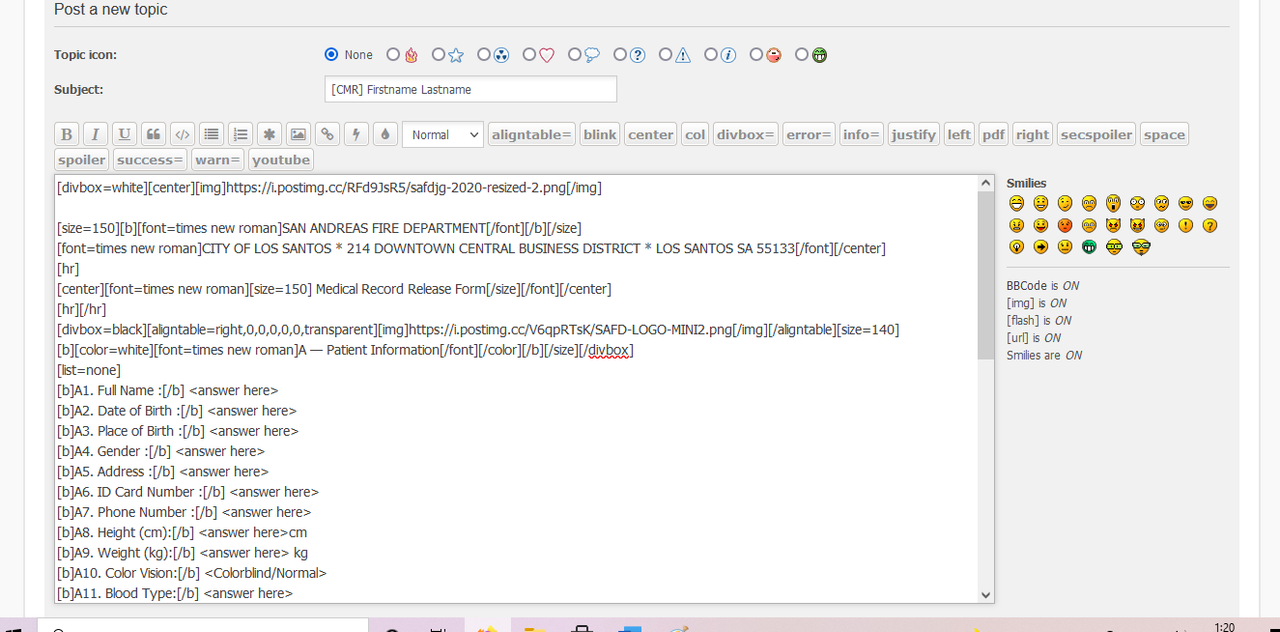Insert flash tags with the lightning bolt icon
1280x632 pixels.
coord(356,135)
